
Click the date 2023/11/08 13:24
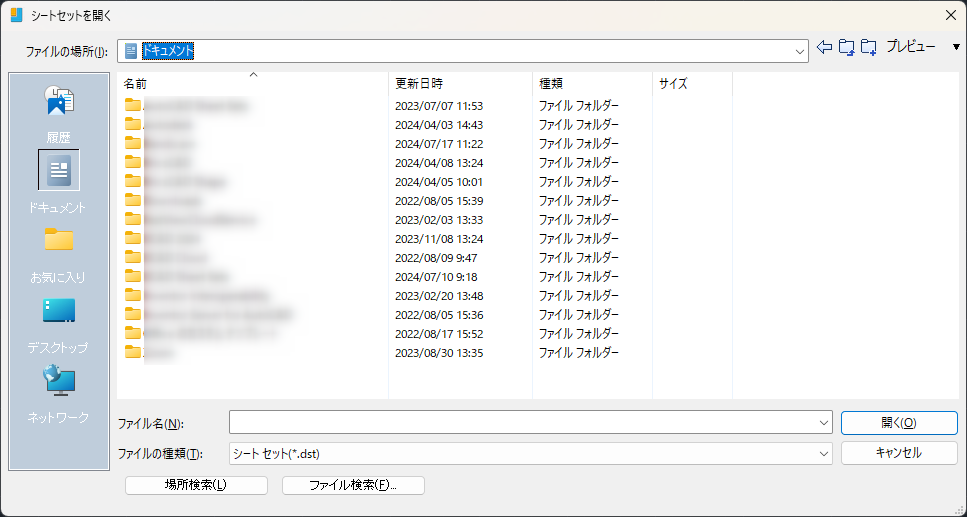[x=439, y=239]
